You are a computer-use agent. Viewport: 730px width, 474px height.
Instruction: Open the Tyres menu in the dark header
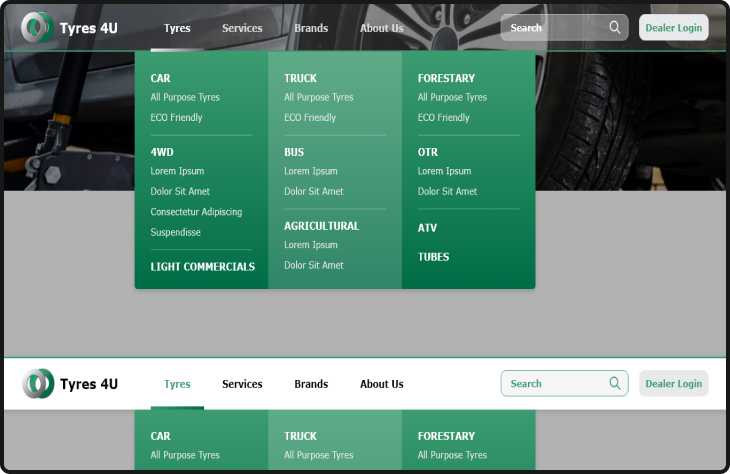[177, 28]
